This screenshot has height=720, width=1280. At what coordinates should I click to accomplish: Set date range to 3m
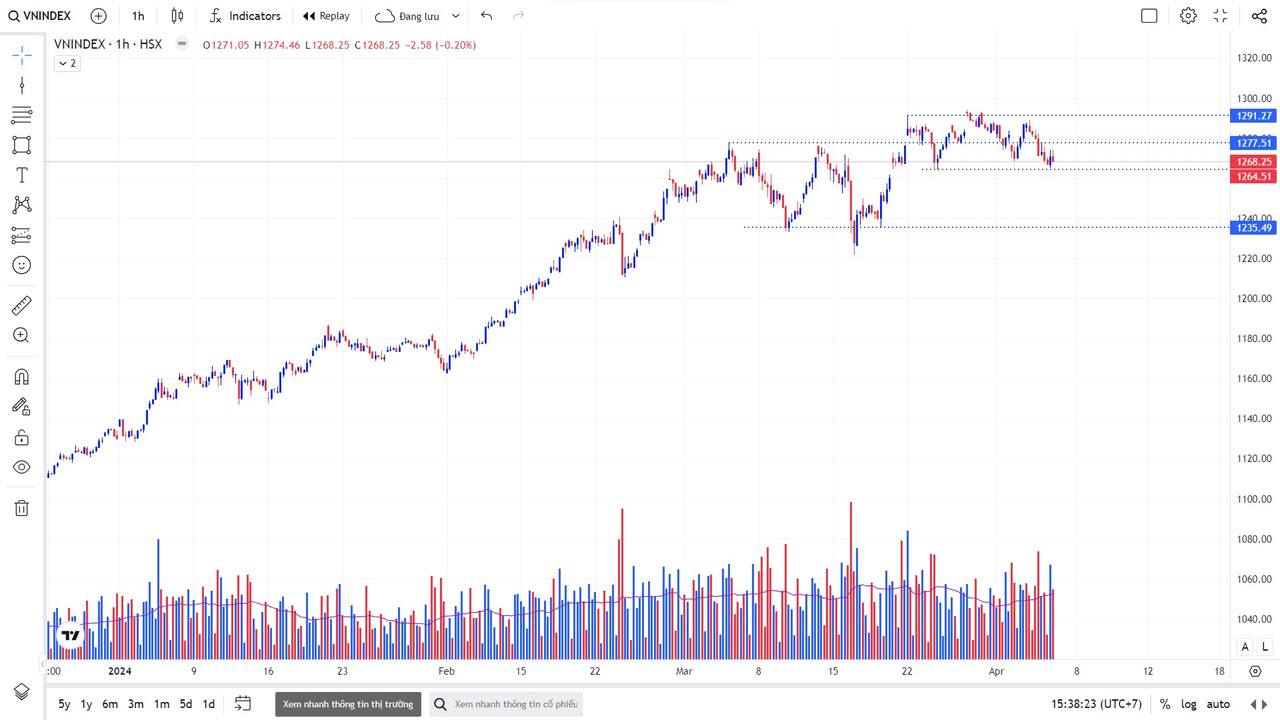click(136, 704)
